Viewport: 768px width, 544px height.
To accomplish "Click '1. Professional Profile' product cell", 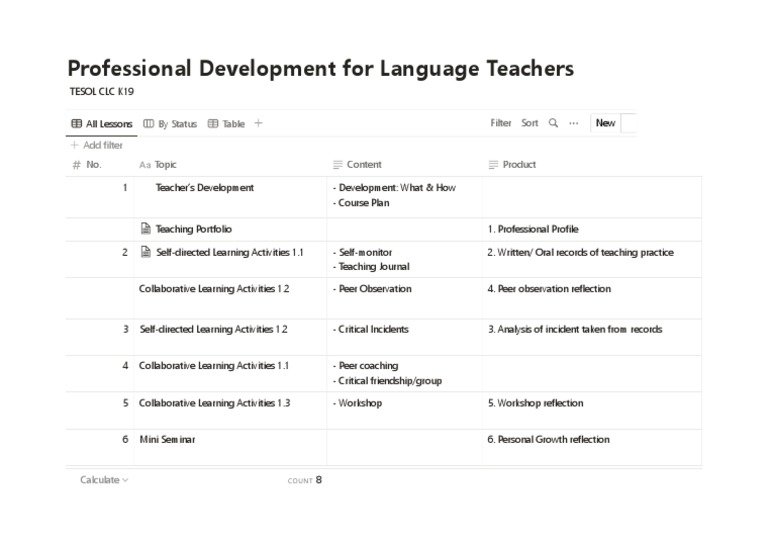I will [x=533, y=229].
